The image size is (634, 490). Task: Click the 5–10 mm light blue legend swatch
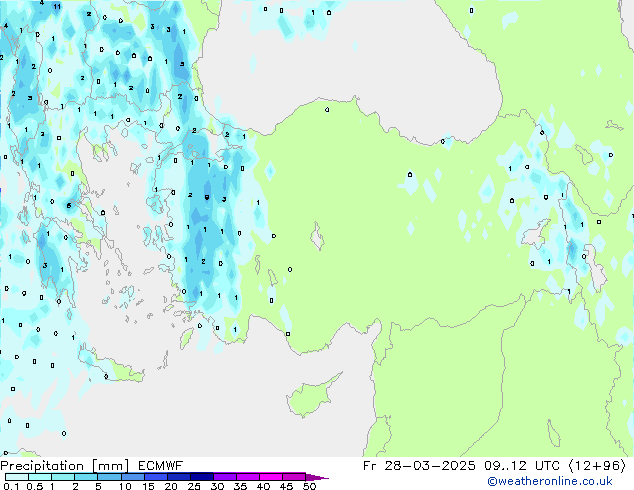click(x=109, y=477)
